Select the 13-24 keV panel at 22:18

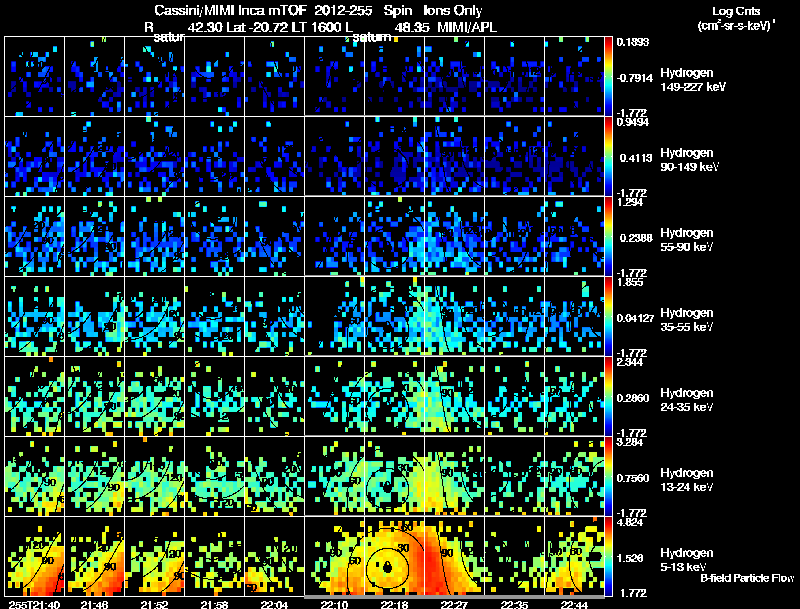click(x=394, y=476)
